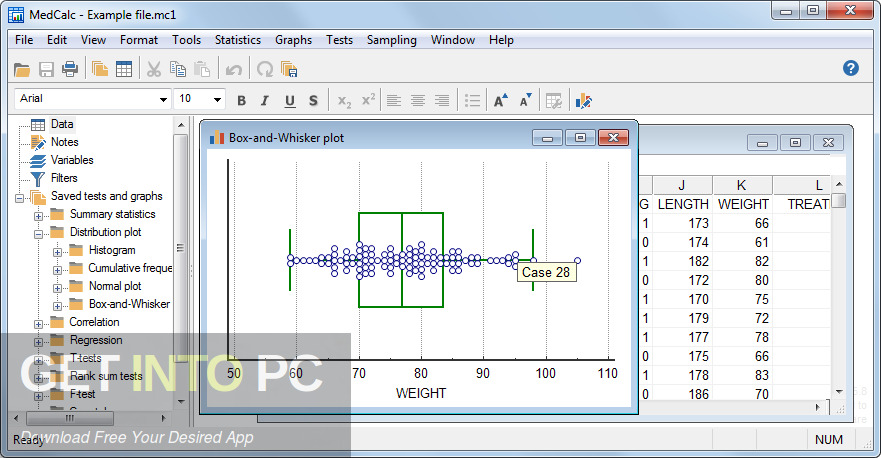Select column header K in spreadsheet
The height and width of the screenshot is (458, 881).
click(x=742, y=185)
